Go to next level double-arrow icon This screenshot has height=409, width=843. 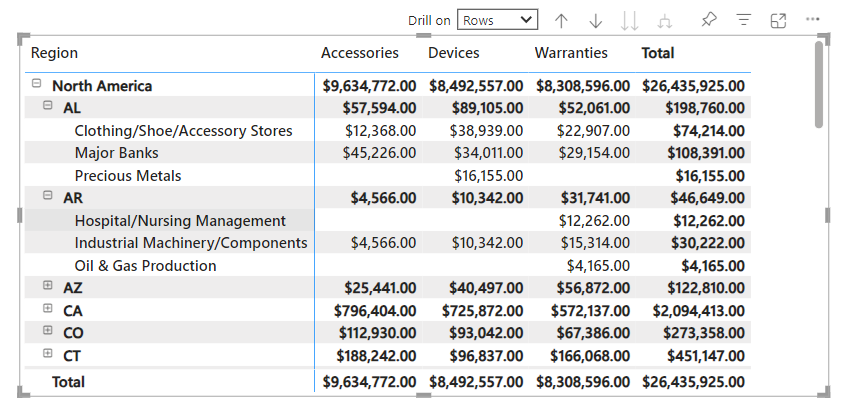(x=629, y=20)
